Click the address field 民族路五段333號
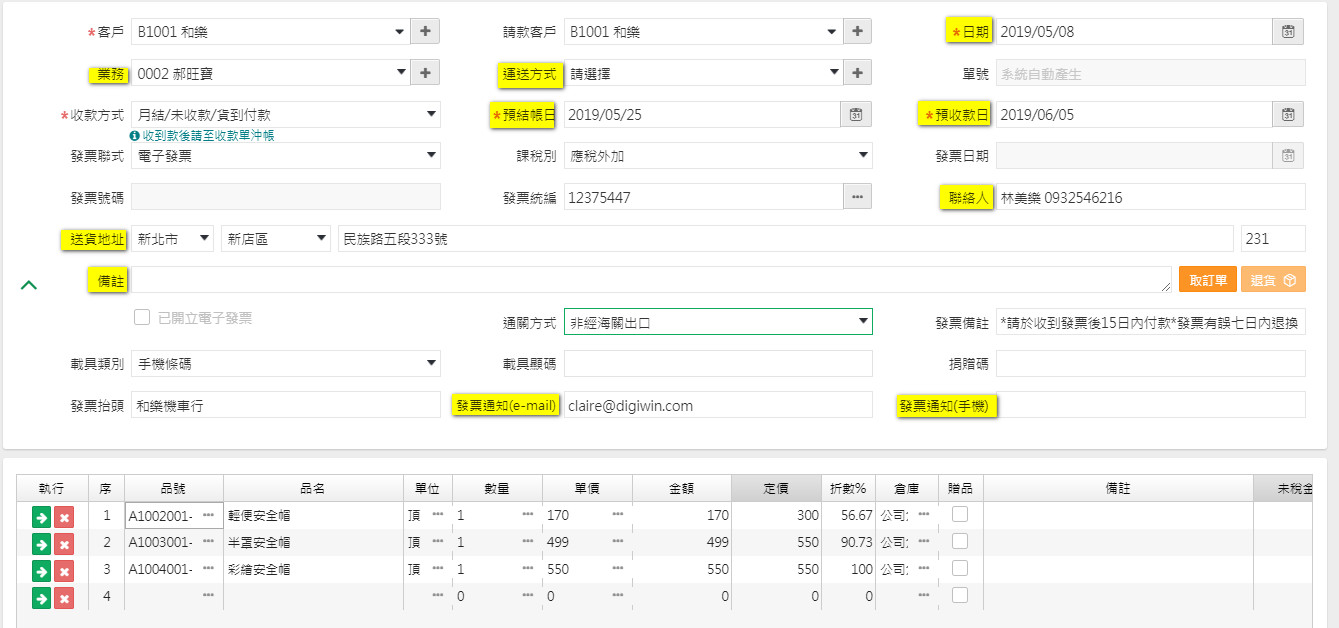This screenshot has width=1339, height=628. click(x=785, y=238)
